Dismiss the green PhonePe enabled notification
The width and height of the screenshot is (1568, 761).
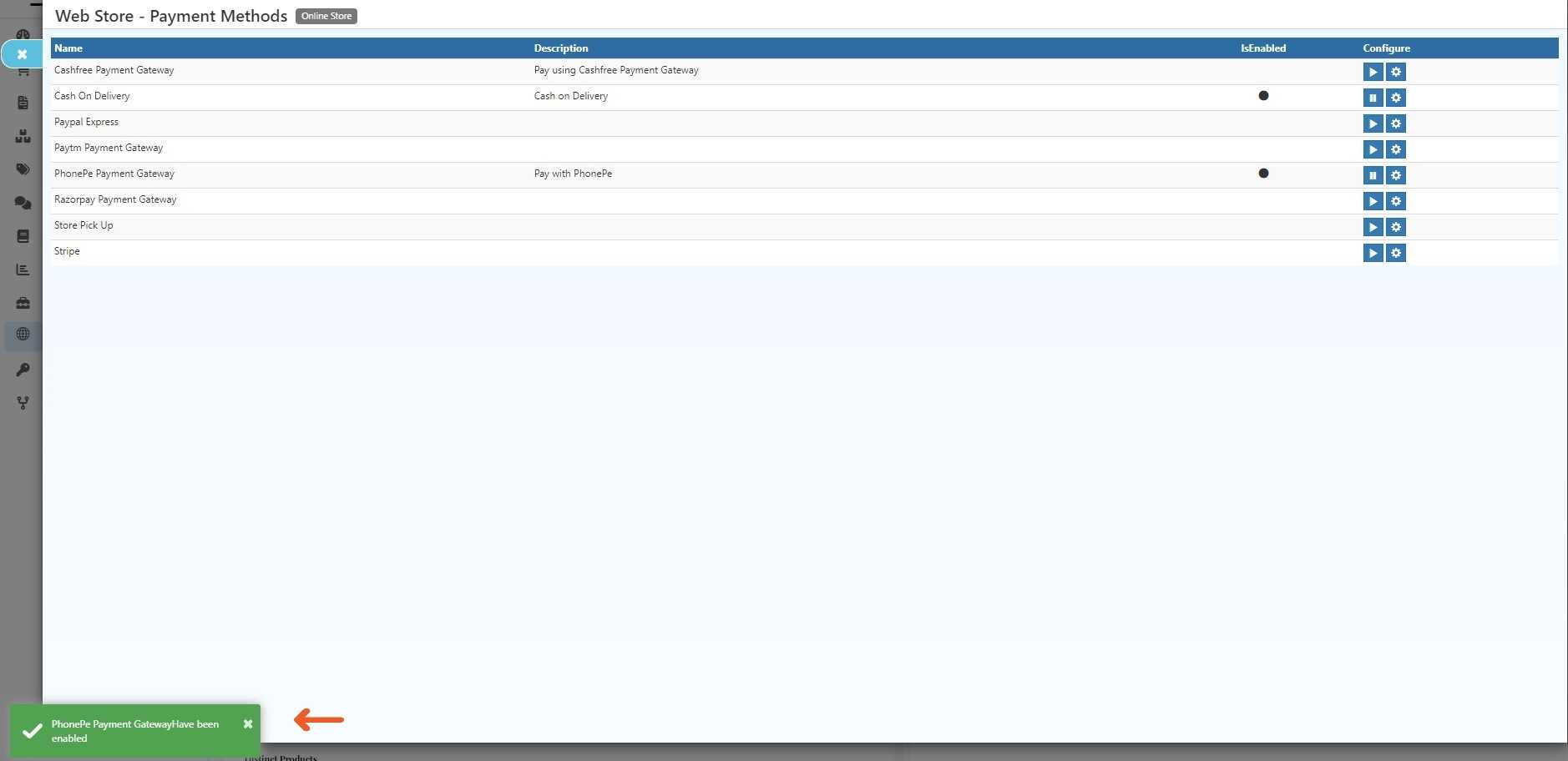(248, 724)
